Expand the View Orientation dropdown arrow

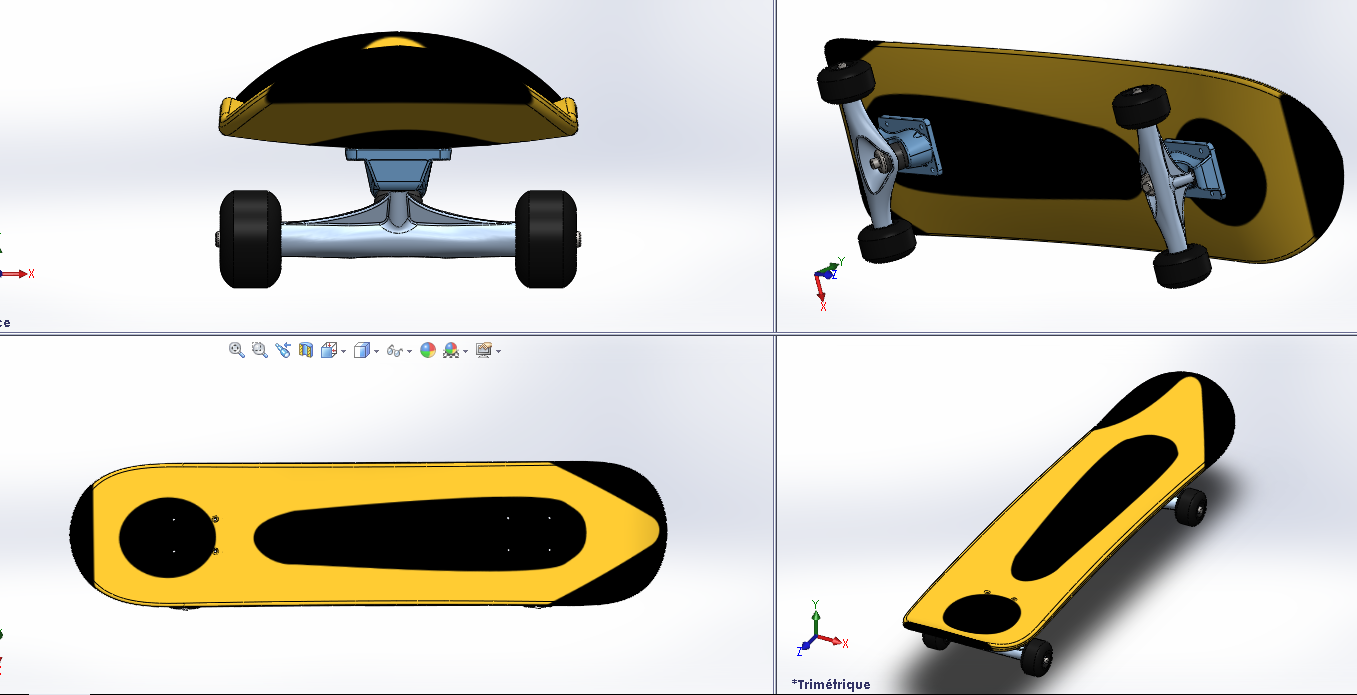tap(343, 351)
